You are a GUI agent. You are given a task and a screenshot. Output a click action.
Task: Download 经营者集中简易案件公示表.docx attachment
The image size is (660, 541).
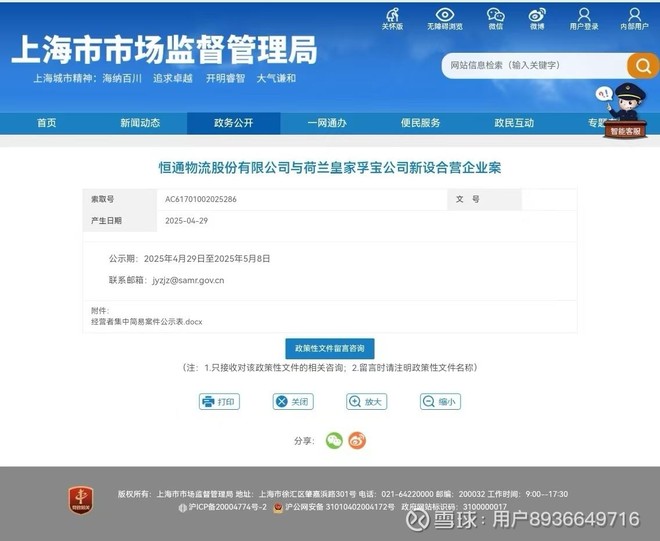click(x=146, y=322)
